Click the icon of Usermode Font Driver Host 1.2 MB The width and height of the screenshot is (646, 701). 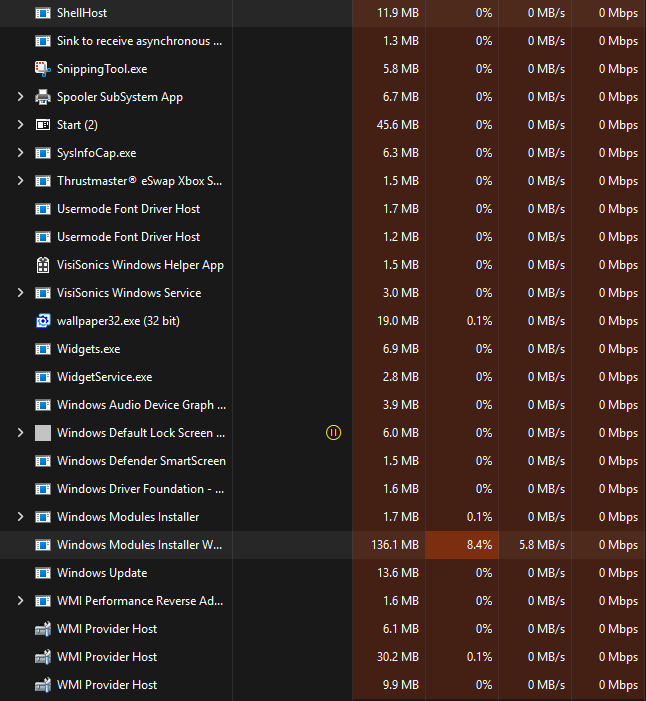pos(43,237)
